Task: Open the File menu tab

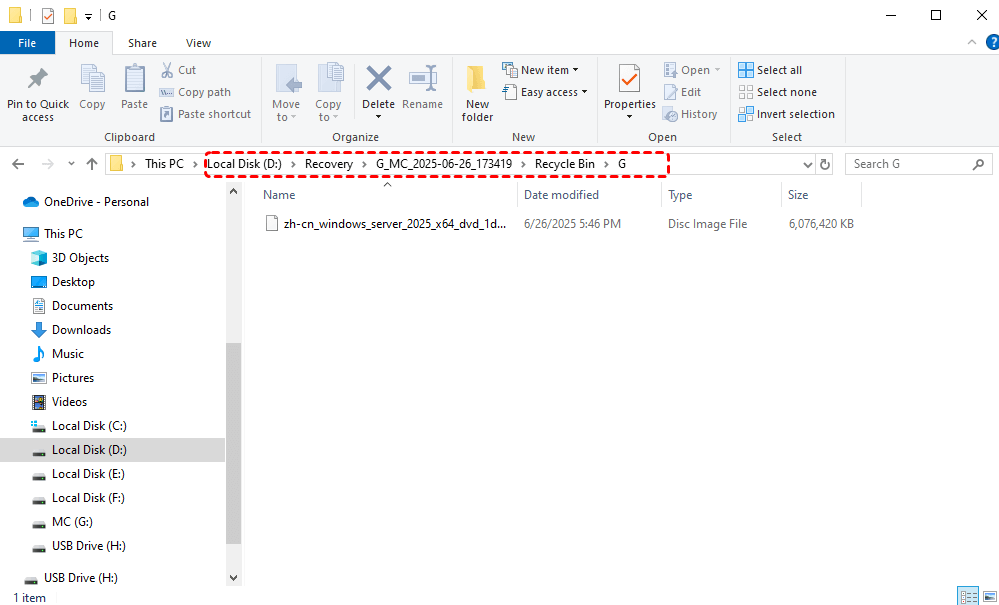Action: 27,43
